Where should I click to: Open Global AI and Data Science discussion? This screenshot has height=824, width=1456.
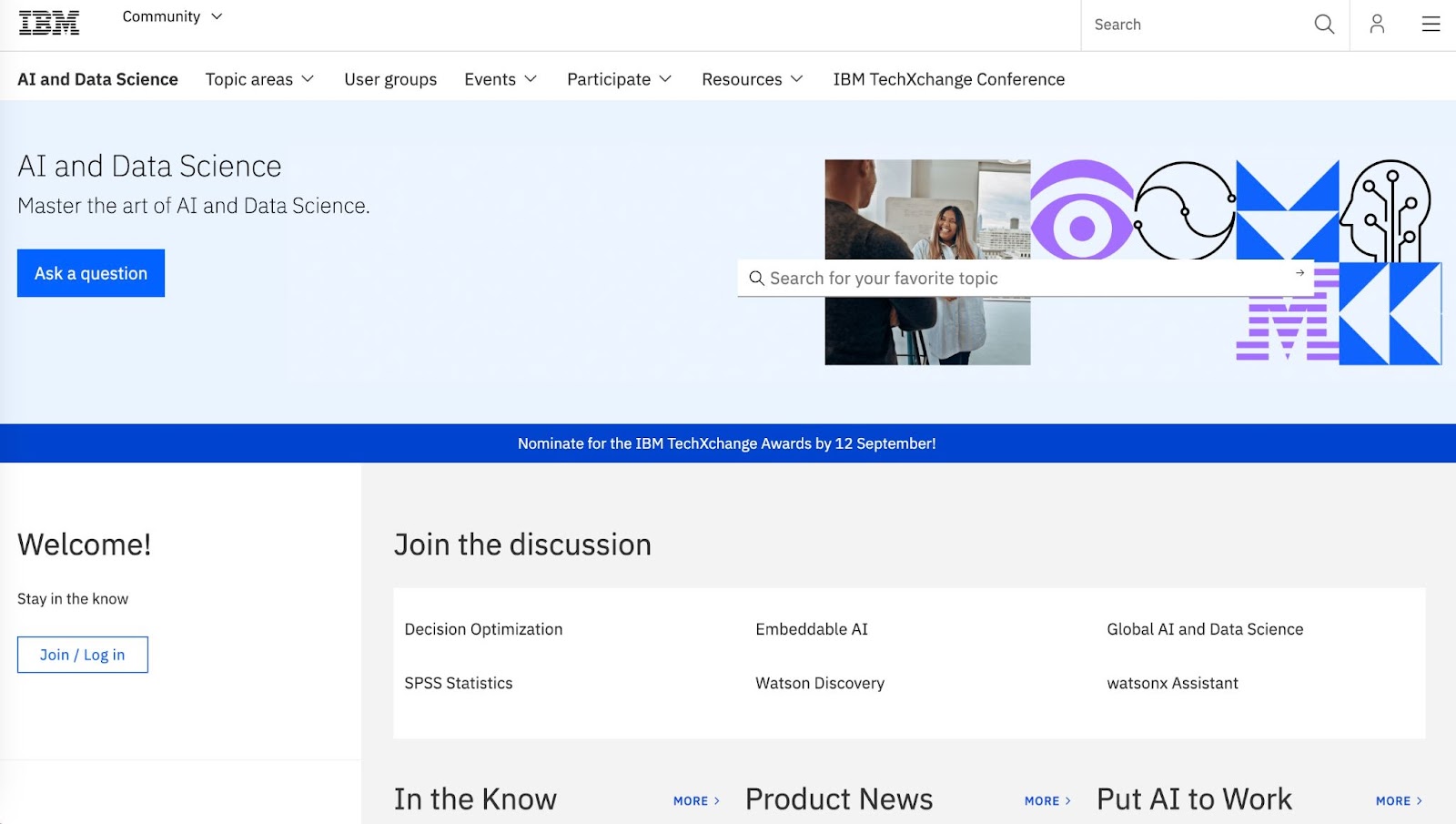pos(1205,629)
